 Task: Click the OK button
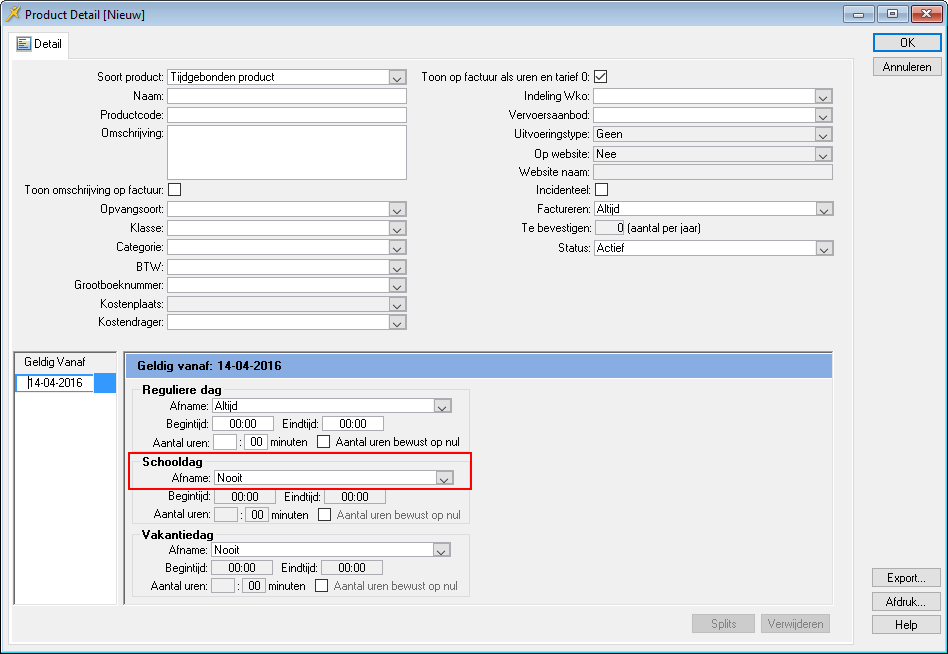[906, 43]
